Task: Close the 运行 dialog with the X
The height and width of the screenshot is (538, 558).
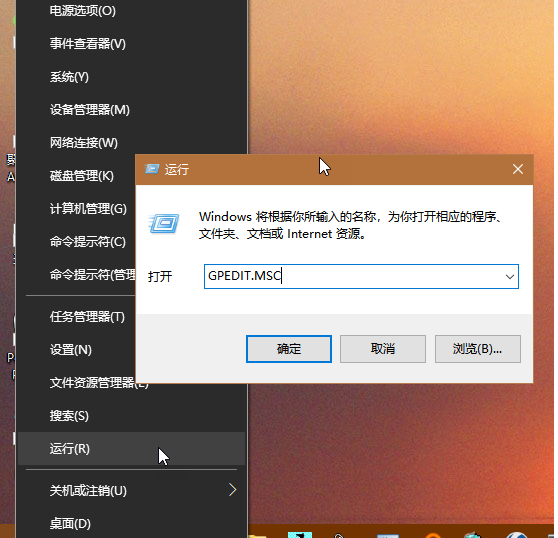Action: coord(518,169)
